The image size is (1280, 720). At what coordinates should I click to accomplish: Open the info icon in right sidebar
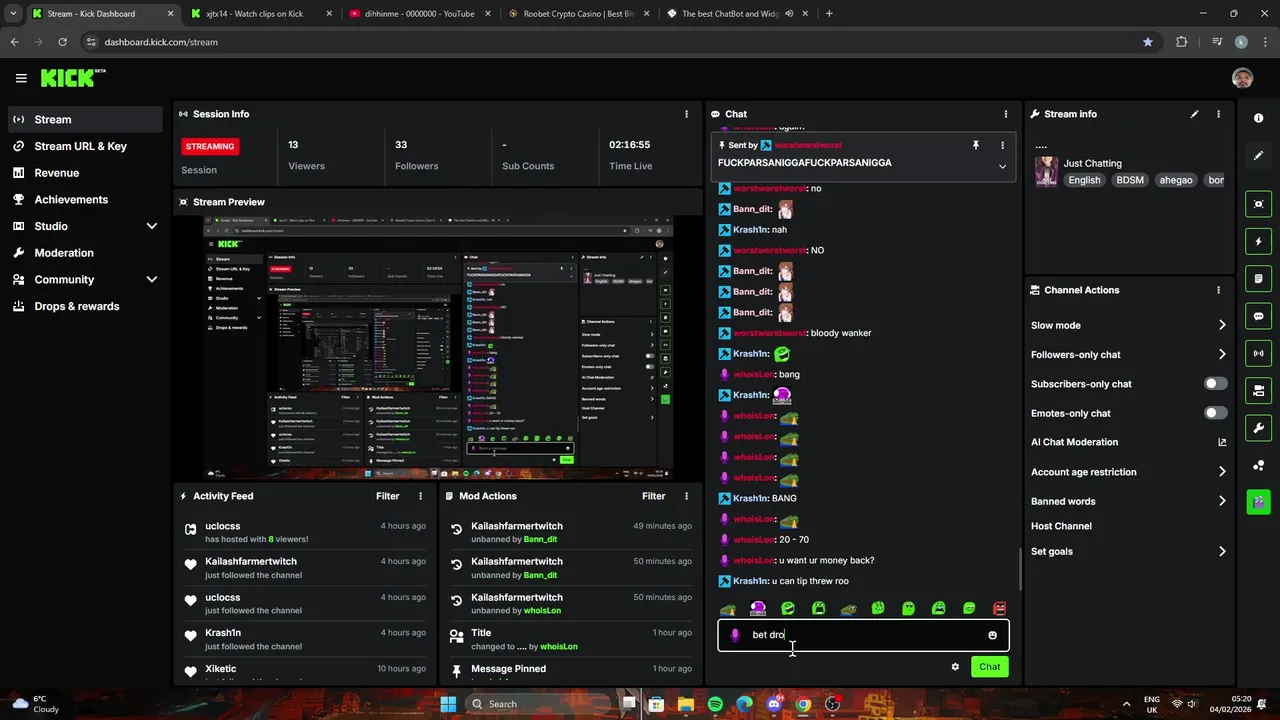[x=1258, y=118]
